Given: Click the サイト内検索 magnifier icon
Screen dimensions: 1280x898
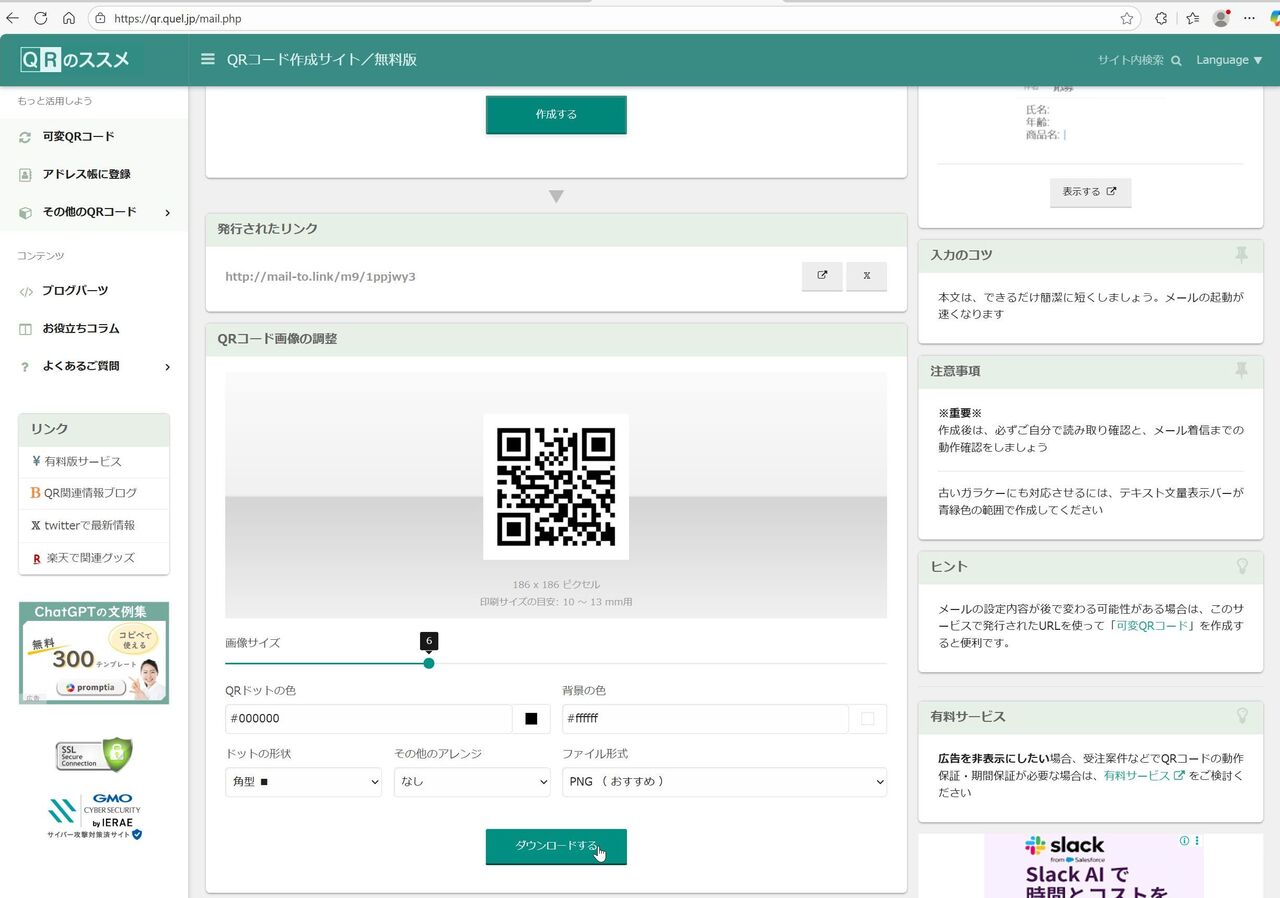Looking at the screenshot, I should [1176, 60].
